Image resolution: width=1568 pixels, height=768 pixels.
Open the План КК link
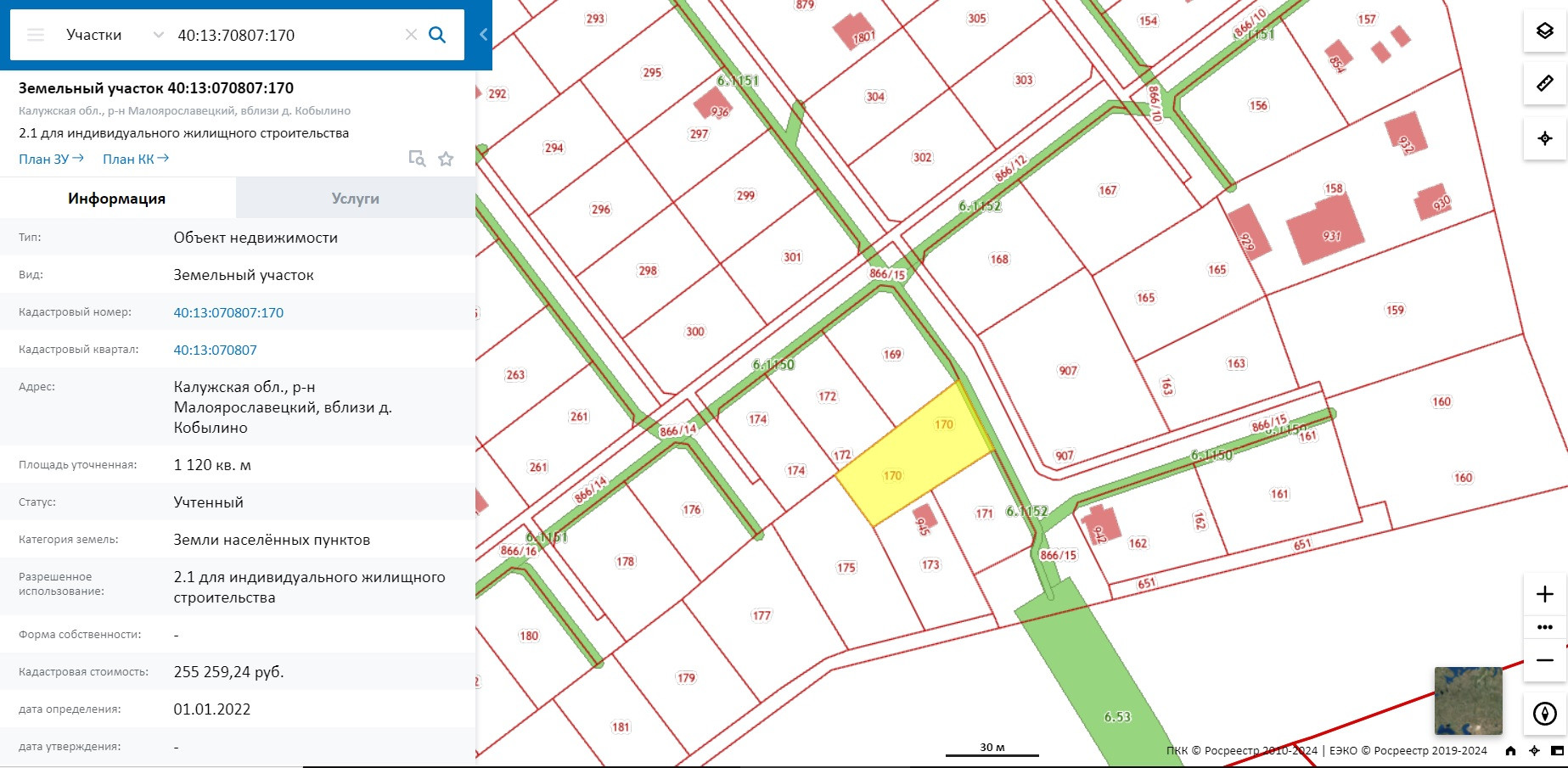pyautogui.click(x=136, y=159)
